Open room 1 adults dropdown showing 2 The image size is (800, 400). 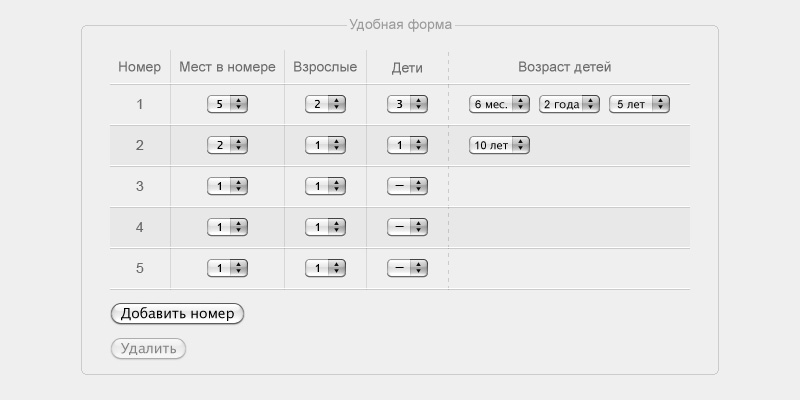tap(325, 104)
